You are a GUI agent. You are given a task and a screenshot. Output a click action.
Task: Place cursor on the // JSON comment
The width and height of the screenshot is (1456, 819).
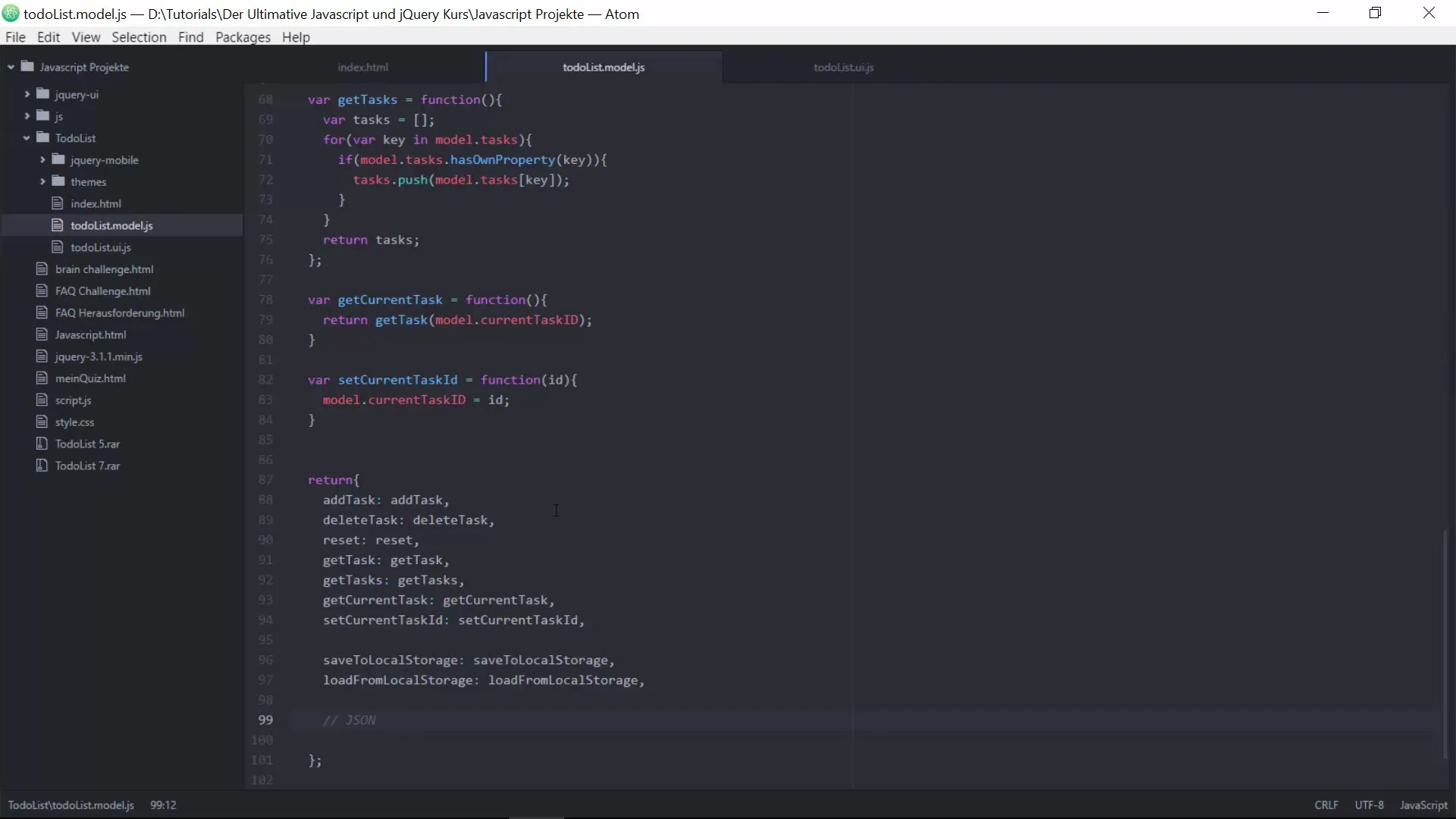349,720
